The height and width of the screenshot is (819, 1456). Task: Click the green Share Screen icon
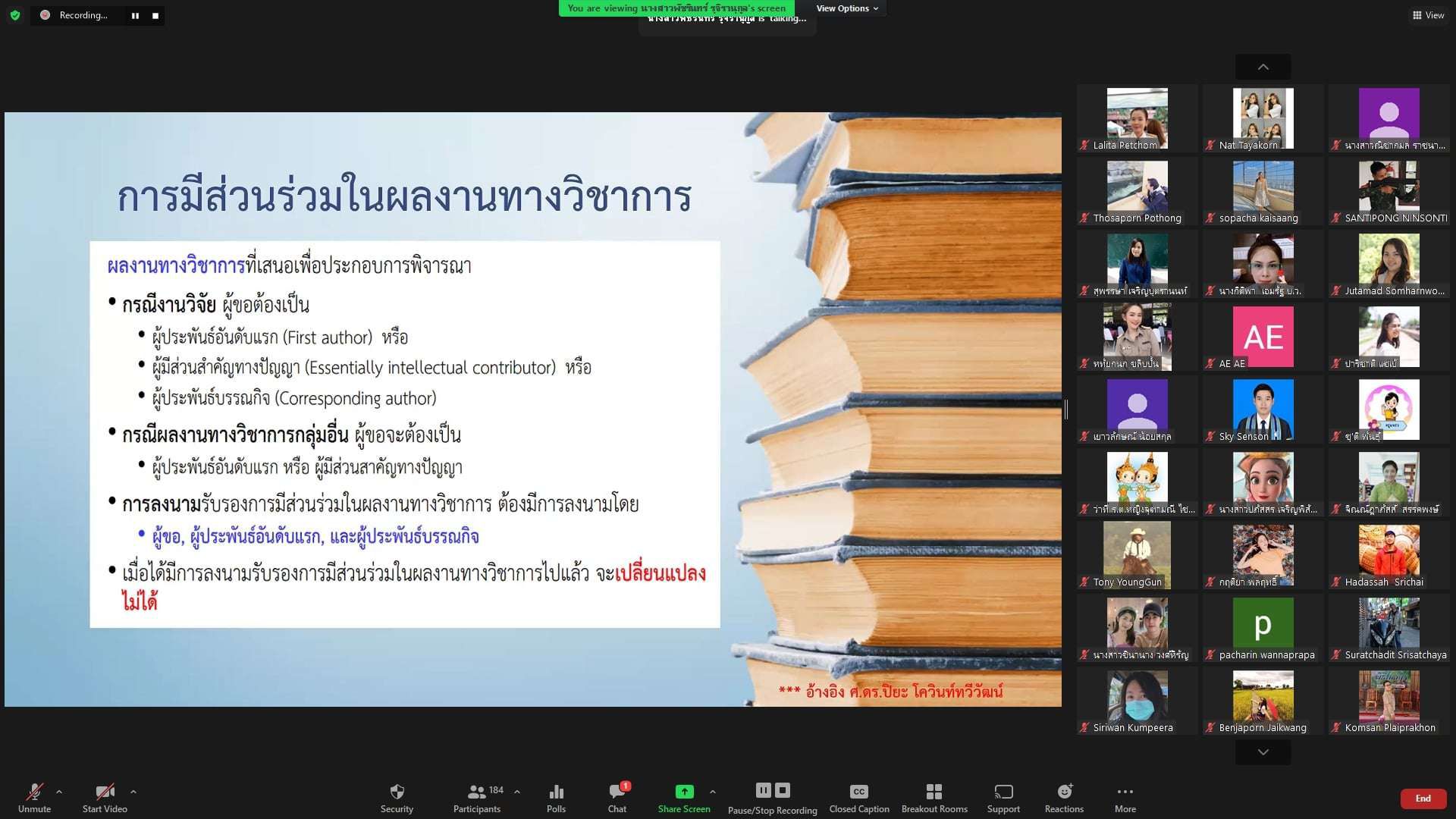point(684,792)
